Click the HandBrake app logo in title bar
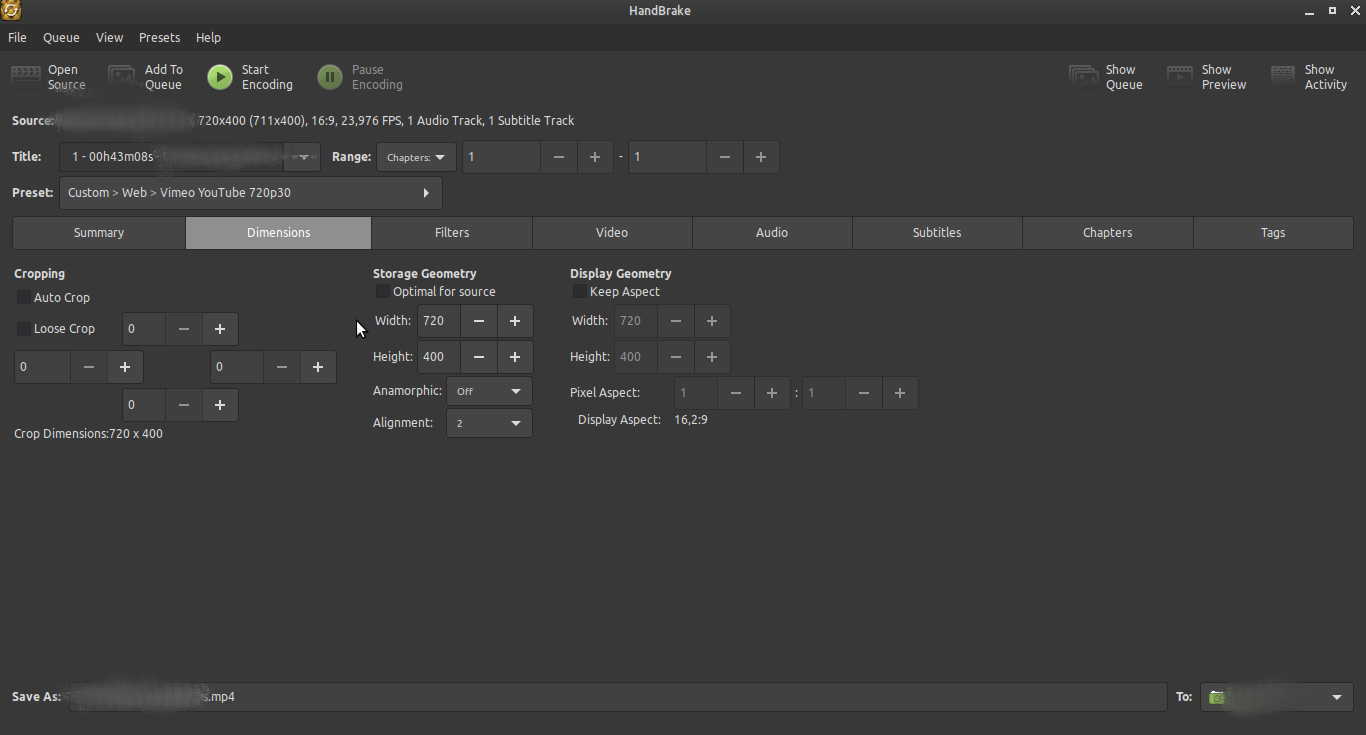The image size is (1366, 735). [11, 10]
